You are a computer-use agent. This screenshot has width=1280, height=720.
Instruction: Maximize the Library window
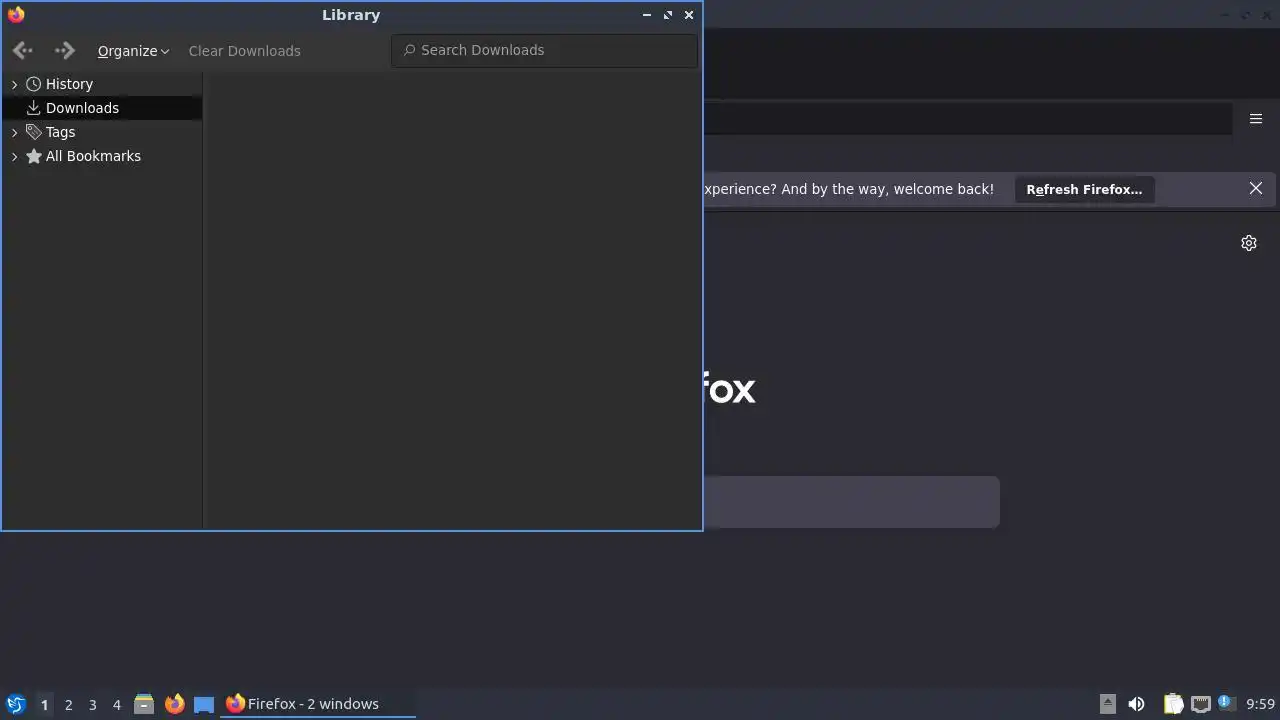[668, 15]
